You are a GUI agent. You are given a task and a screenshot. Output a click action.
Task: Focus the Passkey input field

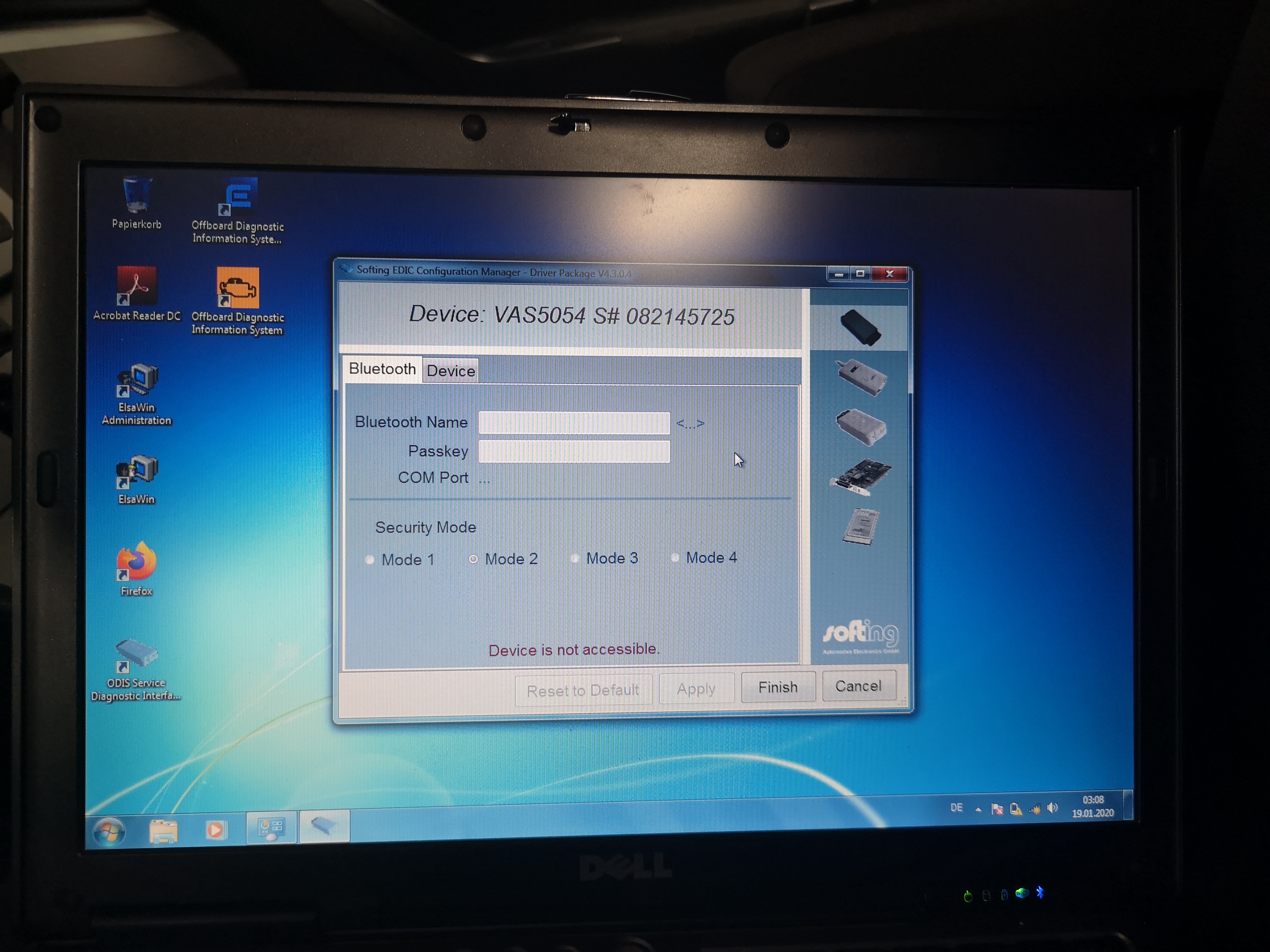(x=574, y=452)
